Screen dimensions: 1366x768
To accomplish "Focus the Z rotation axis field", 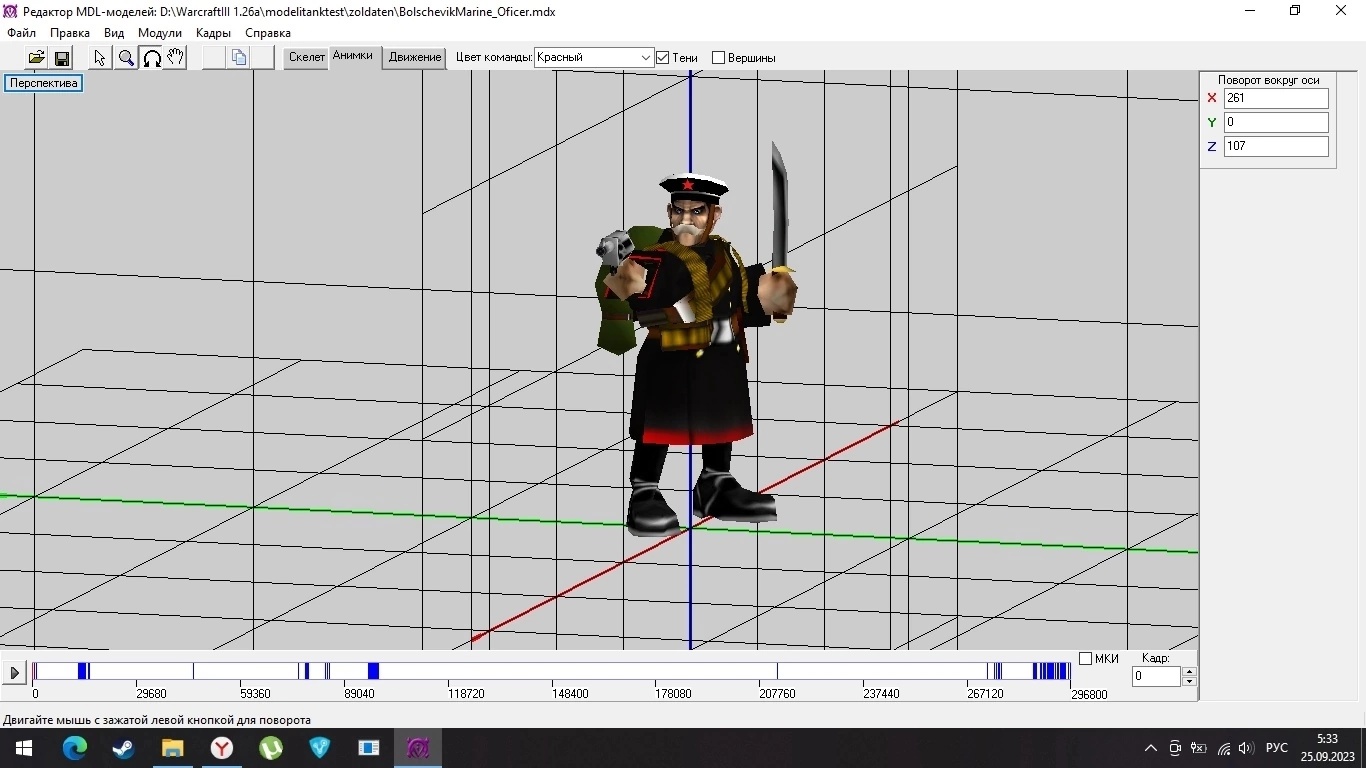I will (1276, 146).
